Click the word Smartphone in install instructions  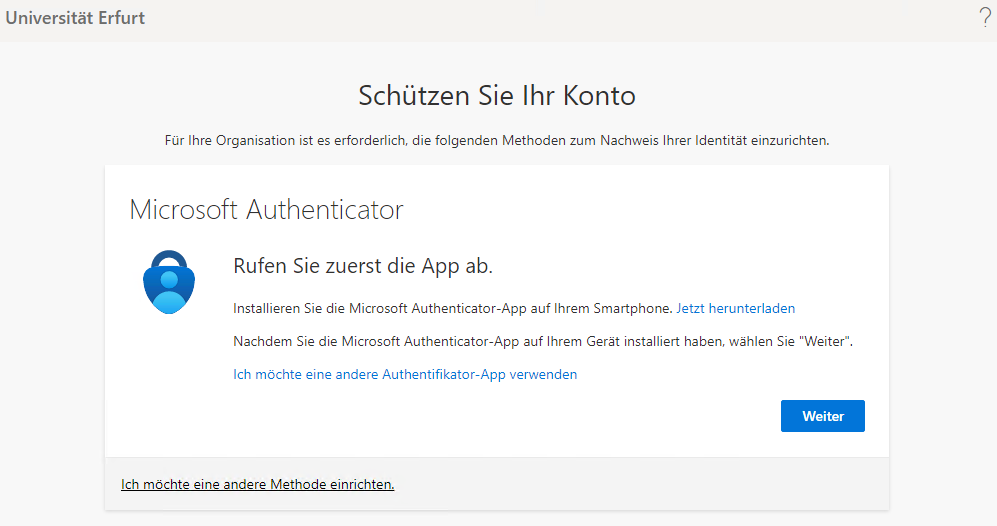[641, 308]
